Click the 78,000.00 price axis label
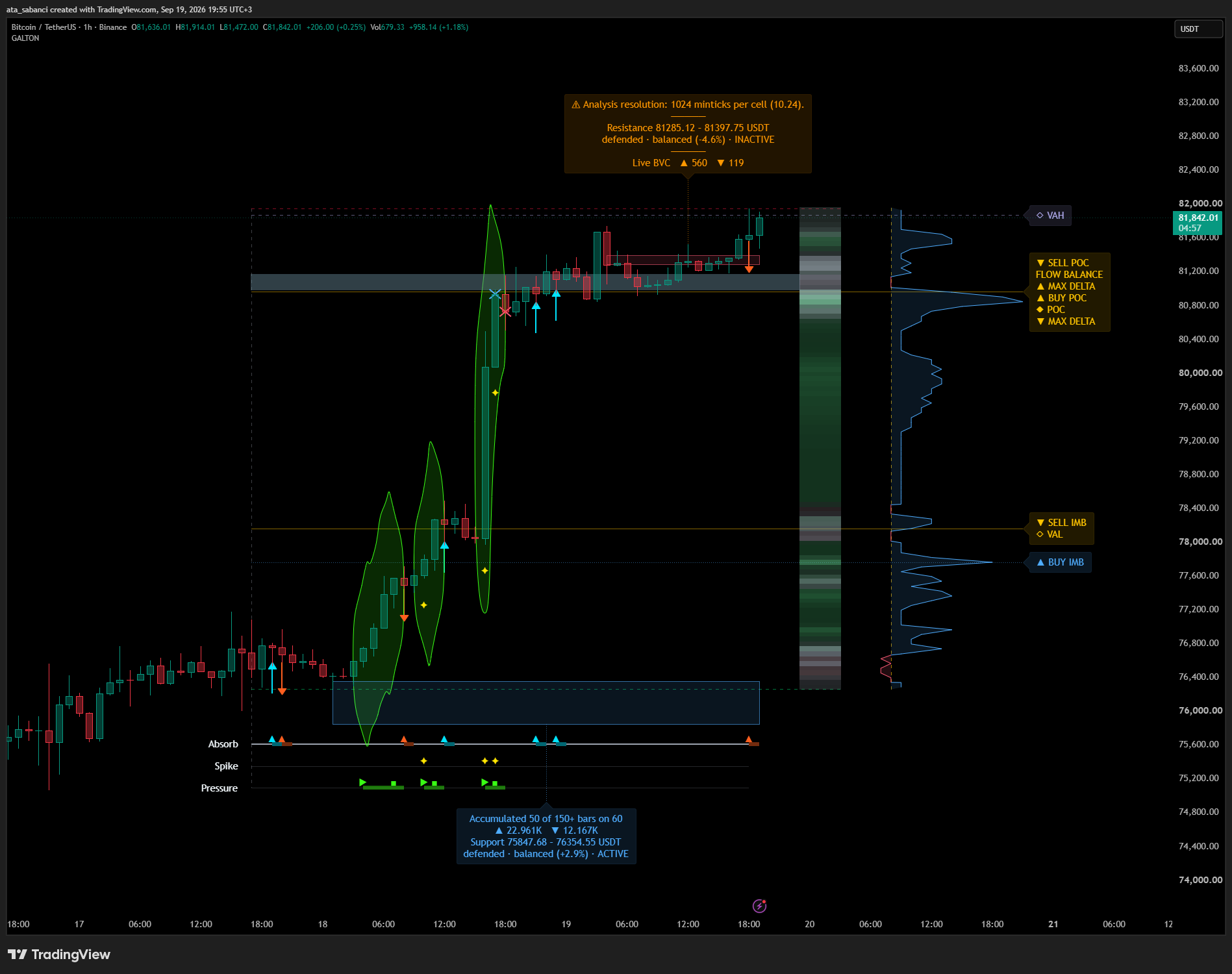 click(1200, 542)
